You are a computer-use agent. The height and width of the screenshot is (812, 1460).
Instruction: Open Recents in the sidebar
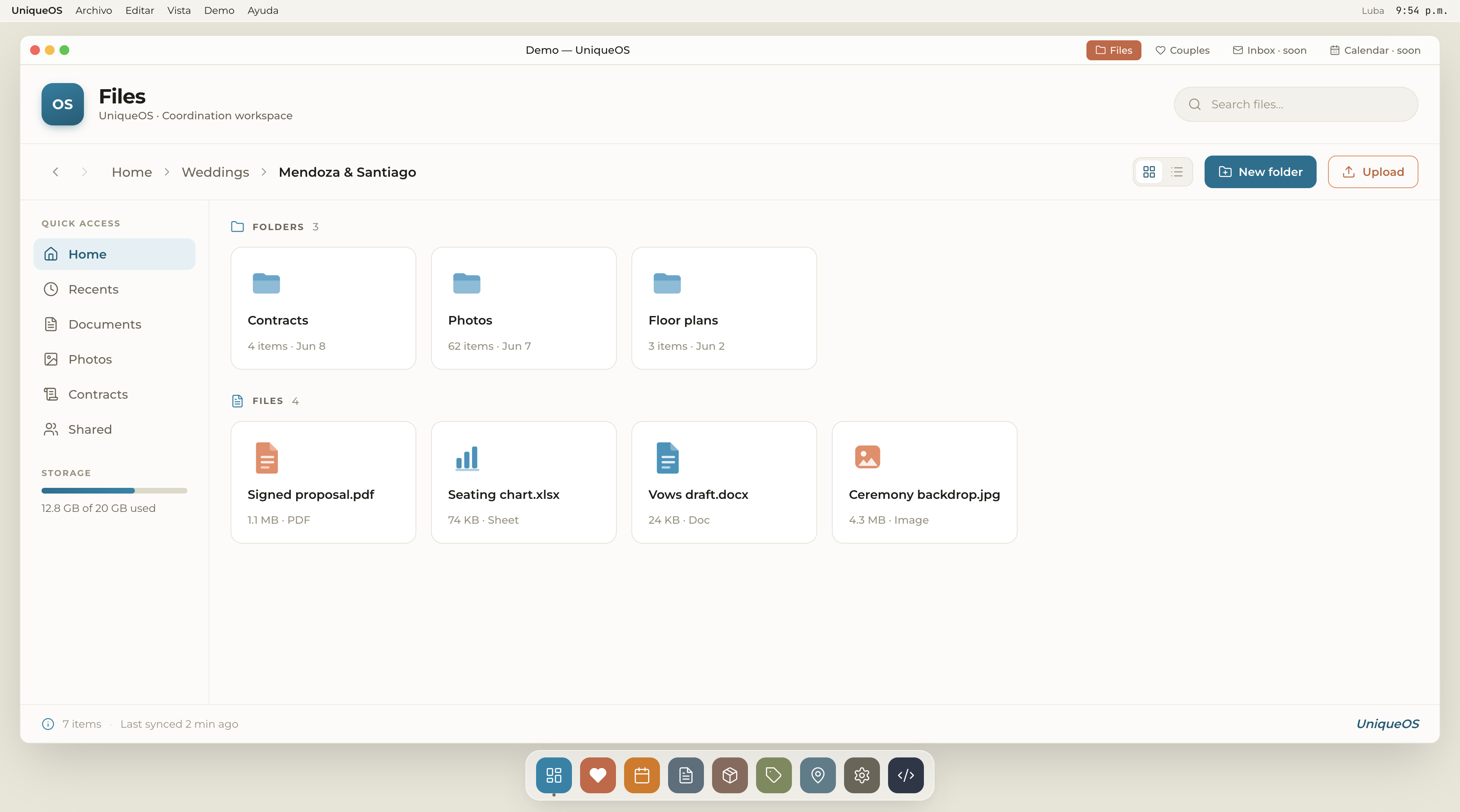(x=114, y=289)
